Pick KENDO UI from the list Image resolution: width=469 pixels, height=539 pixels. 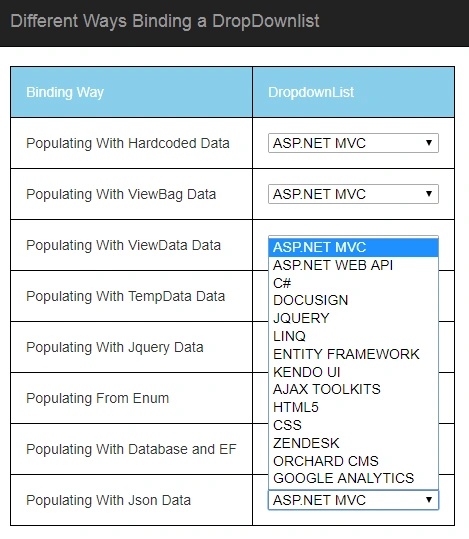coord(353,372)
